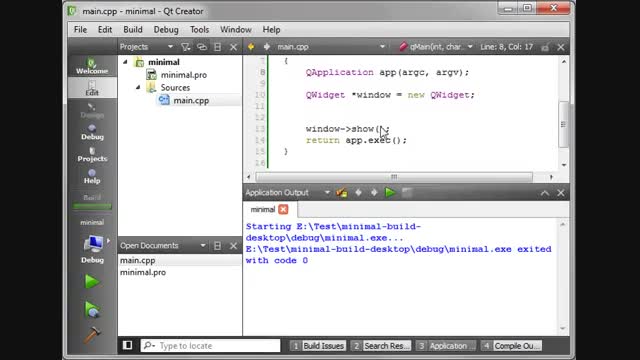Screen dimensions: 640x360
Task: Toggle the sidebar visibility button
Action: click(127, 345)
